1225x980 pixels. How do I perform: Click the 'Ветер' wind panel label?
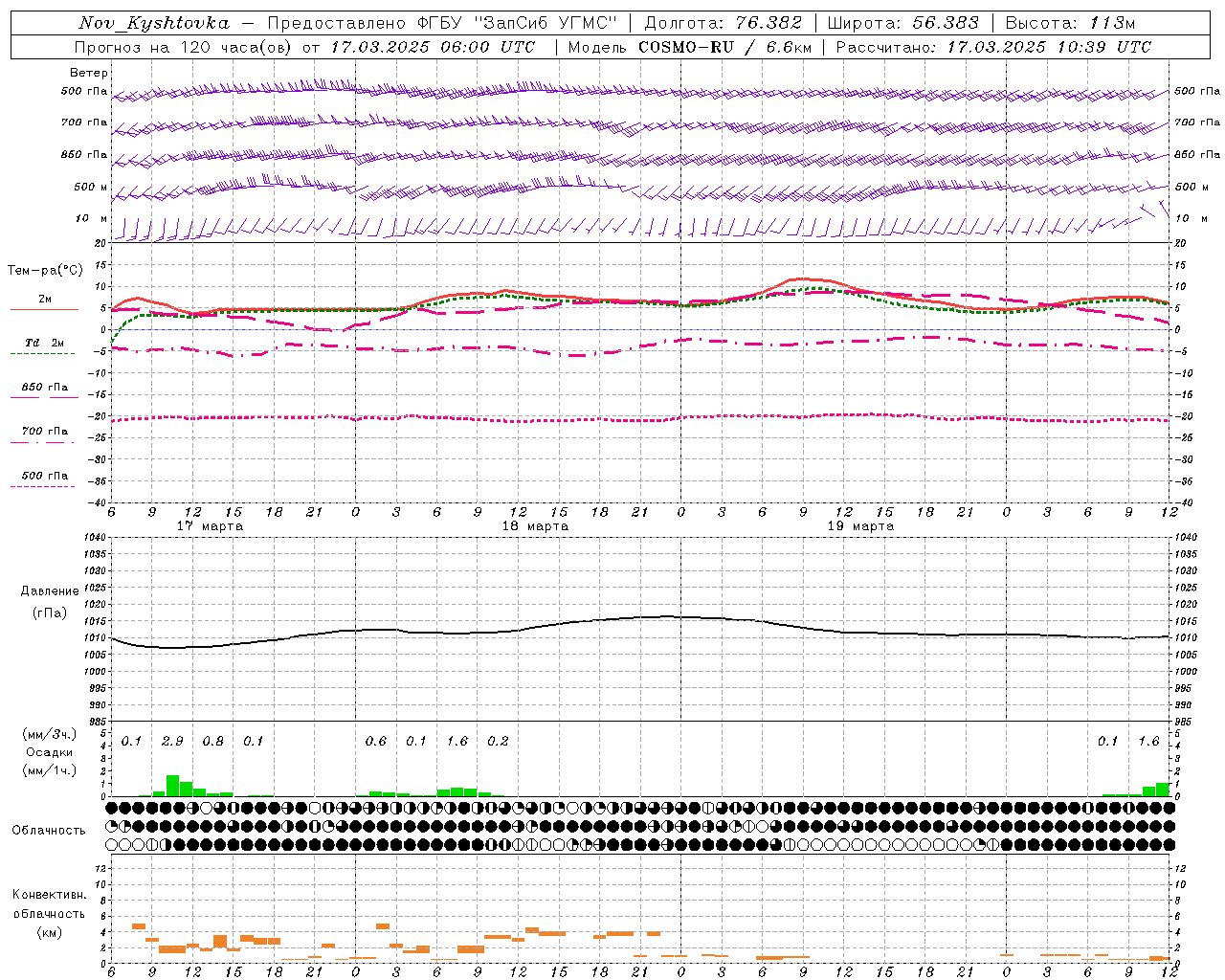pyautogui.click(x=88, y=73)
